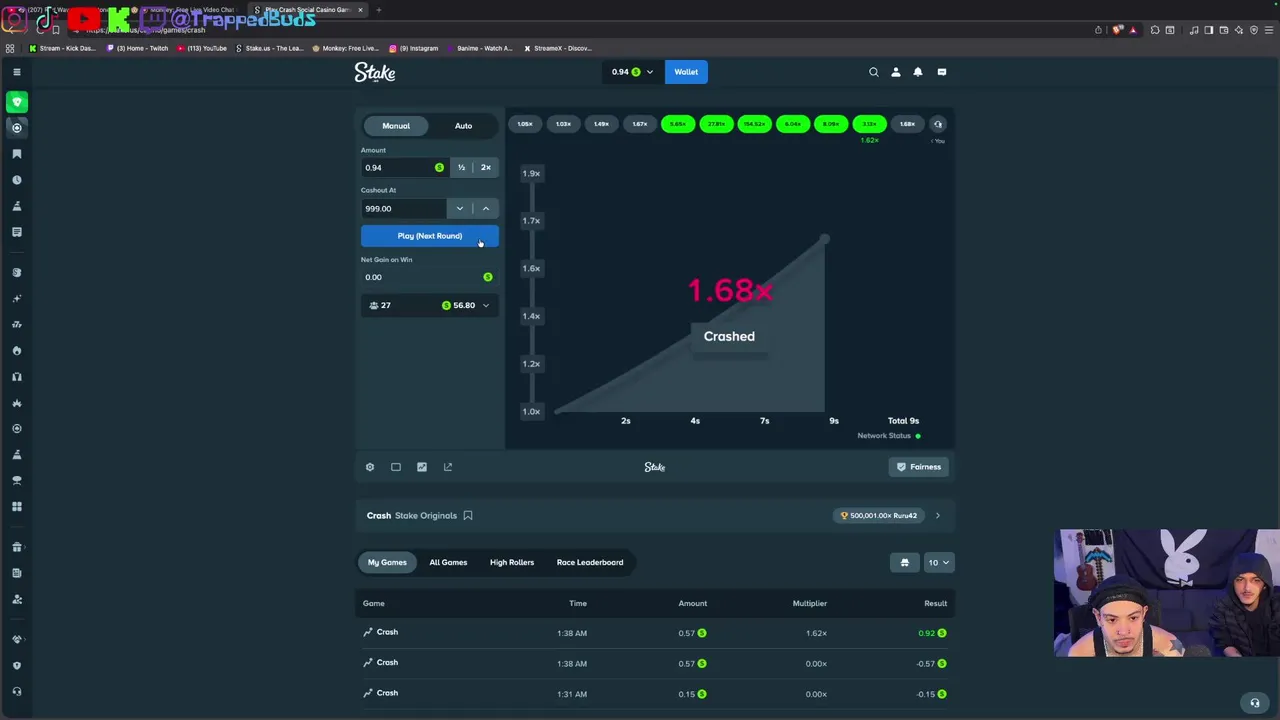This screenshot has height=720, width=1280.
Task: Open bookmarks grid icon at bar start
Action: [x=10, y=48]
